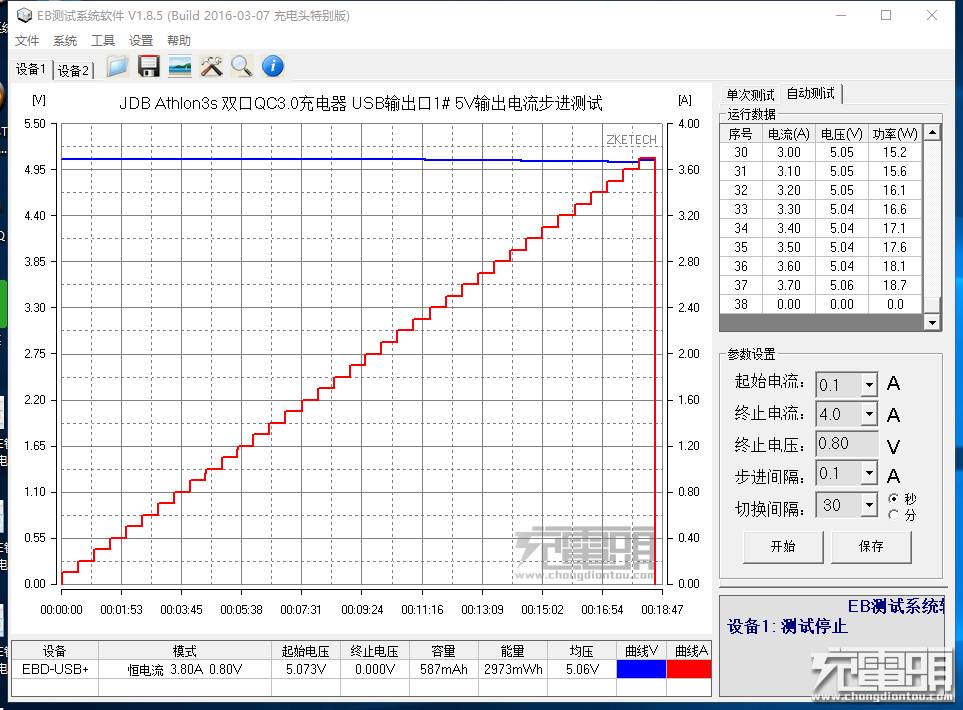Click the 5.073V starting voltage value
Viewport: 963px width, 710px height.
coord(306,669)
